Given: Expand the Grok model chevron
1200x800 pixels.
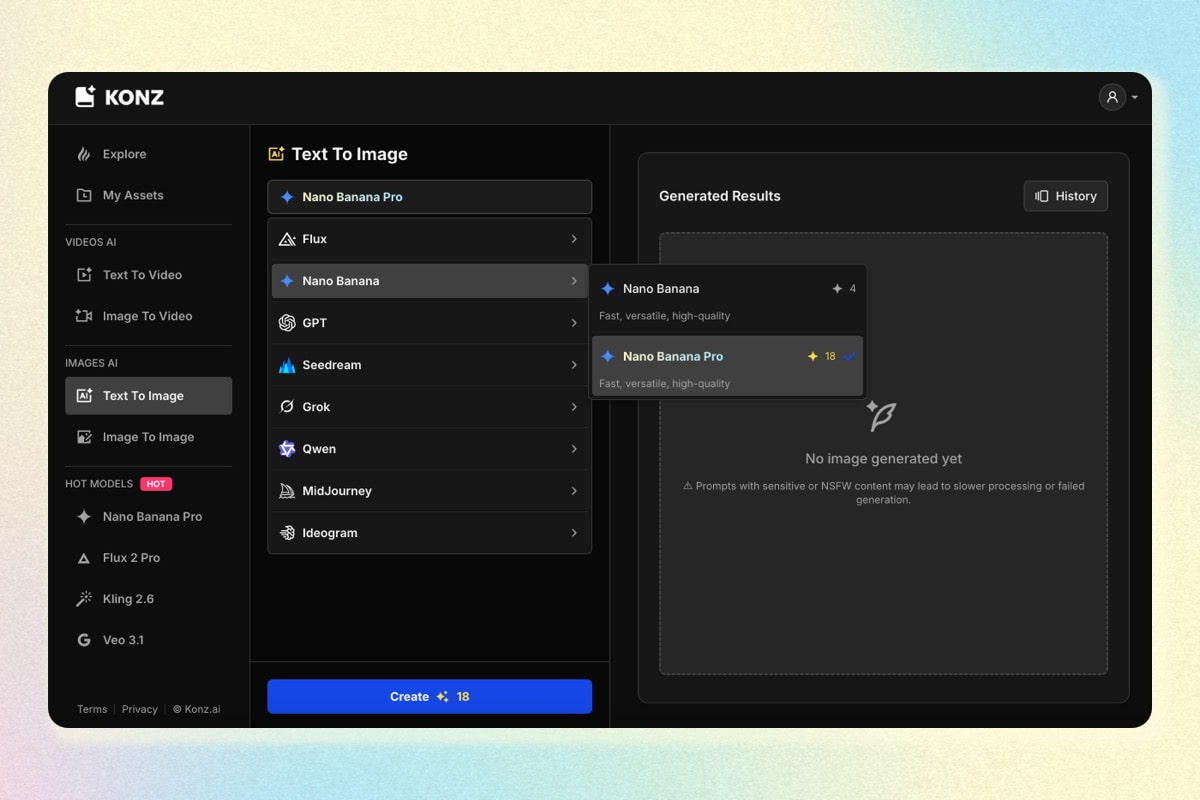Looking at the screenshot, I should click(574, 407).
